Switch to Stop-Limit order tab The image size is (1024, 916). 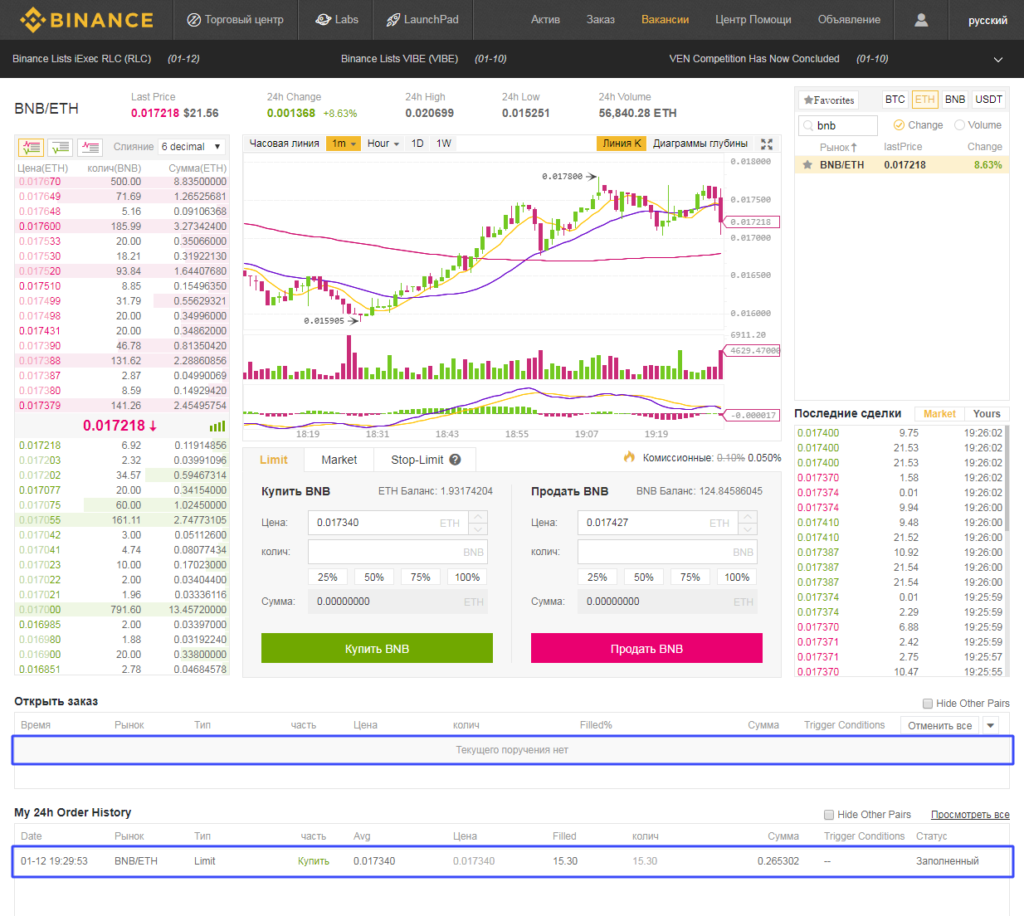tap(425, 460)
